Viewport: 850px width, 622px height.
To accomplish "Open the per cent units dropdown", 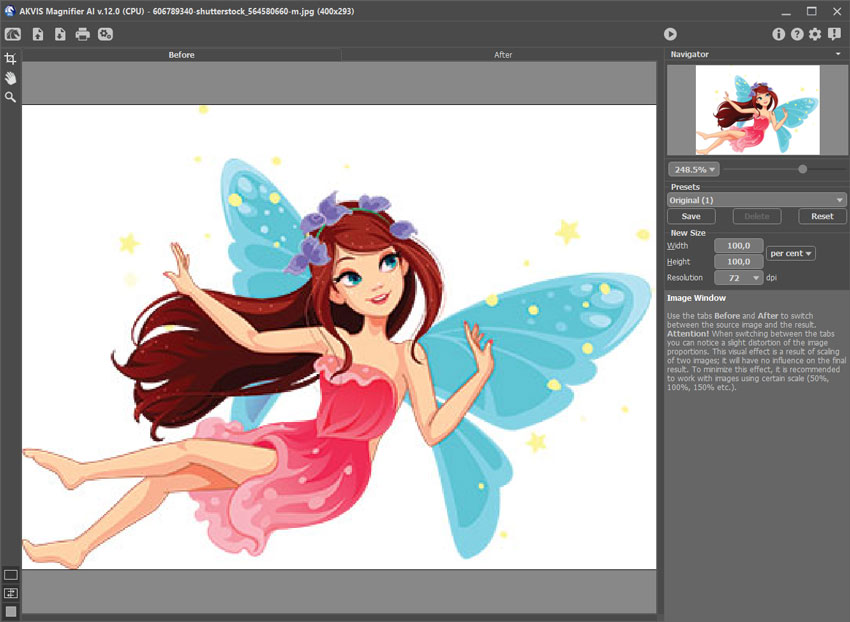I will [x=791, y=253].
